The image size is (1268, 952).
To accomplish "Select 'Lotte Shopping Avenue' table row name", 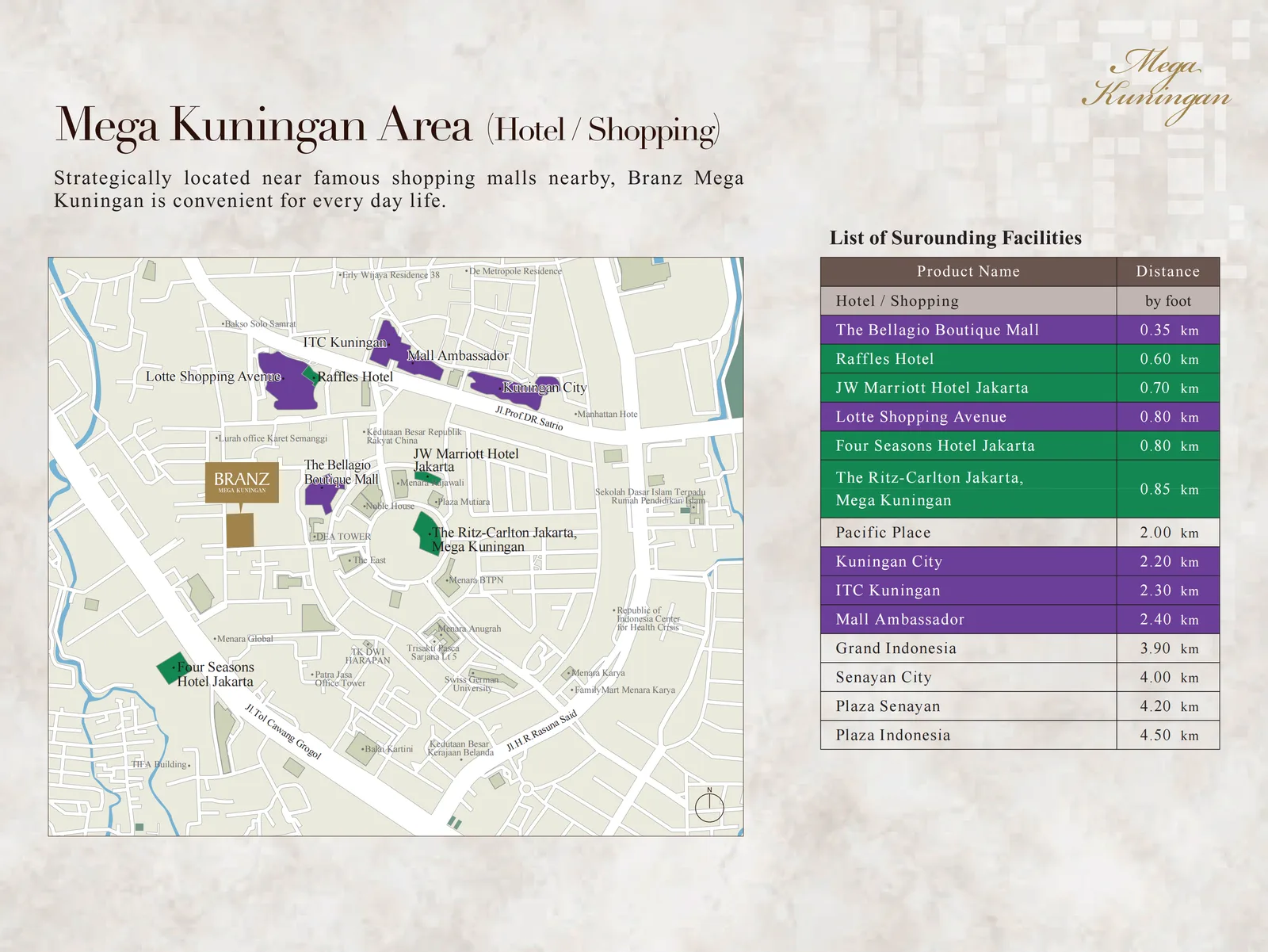I will 921,417.
